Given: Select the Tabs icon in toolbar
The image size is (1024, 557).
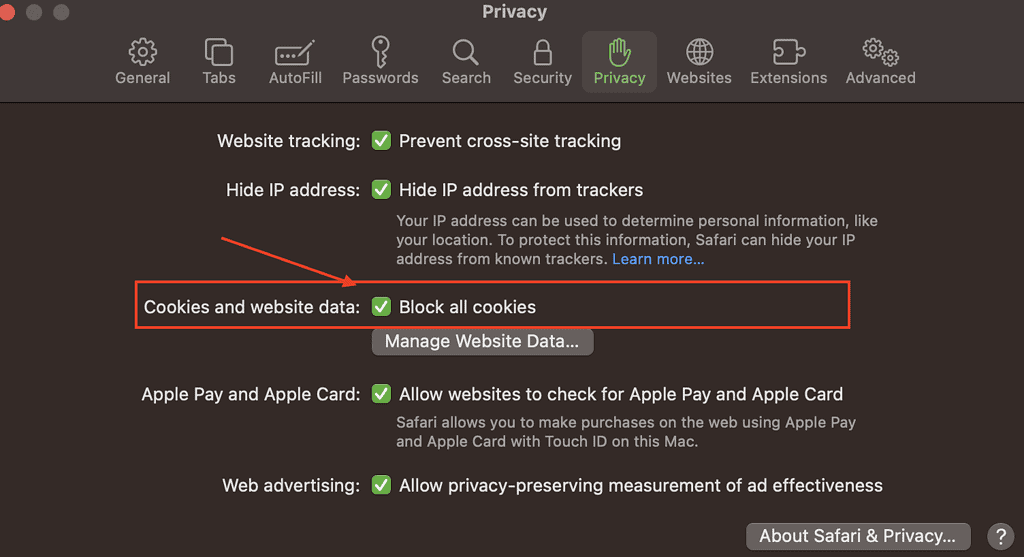Looking at the screenshot, I should 218,52.
